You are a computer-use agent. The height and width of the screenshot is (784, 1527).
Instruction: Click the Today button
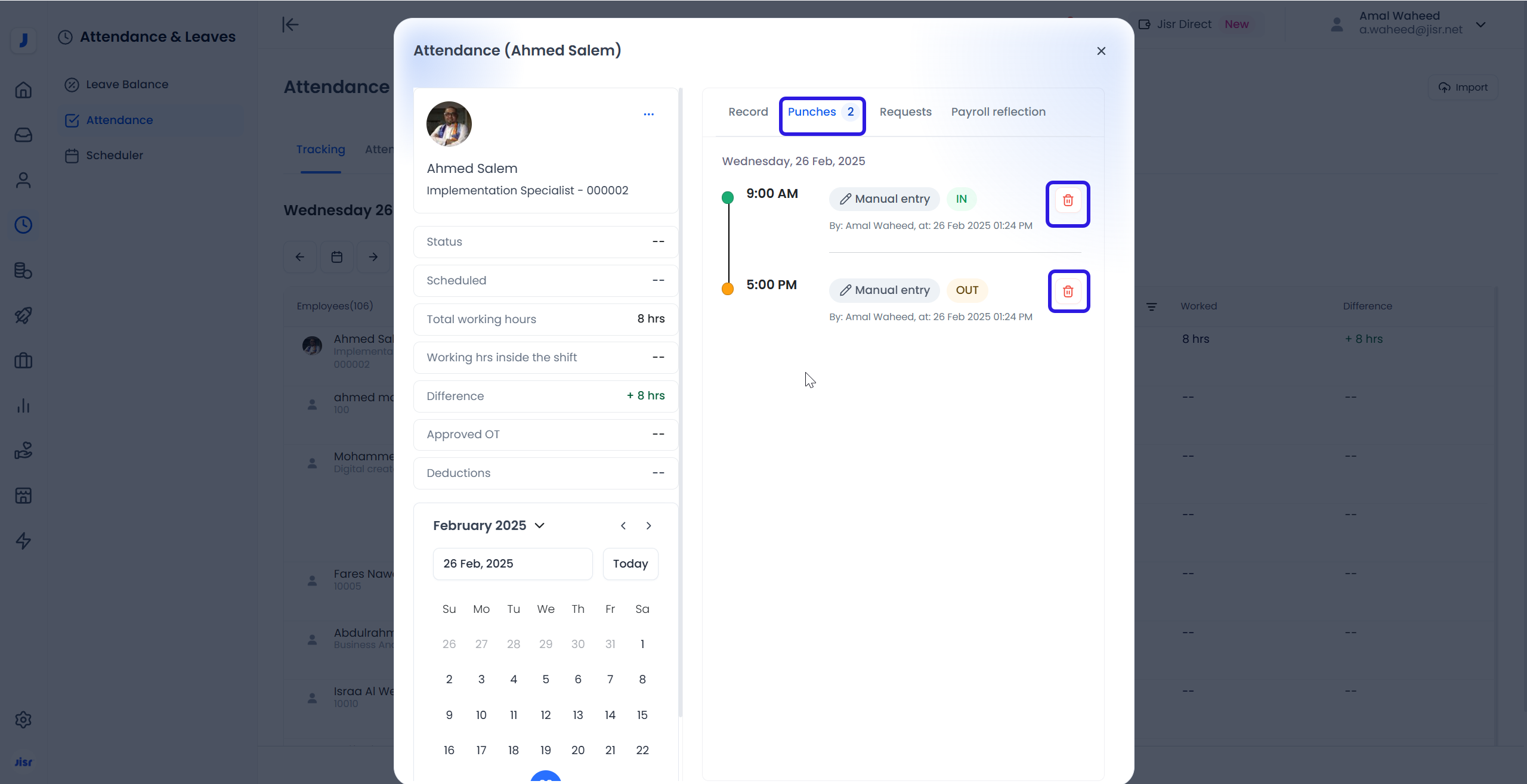tap(630, 564)
